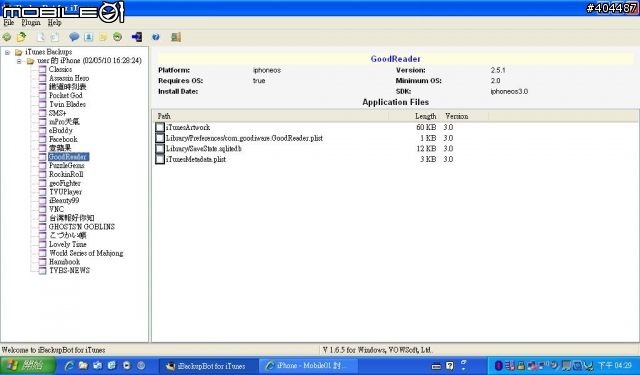
Task: Sort by the Length column header
Action: coord(414,116)
